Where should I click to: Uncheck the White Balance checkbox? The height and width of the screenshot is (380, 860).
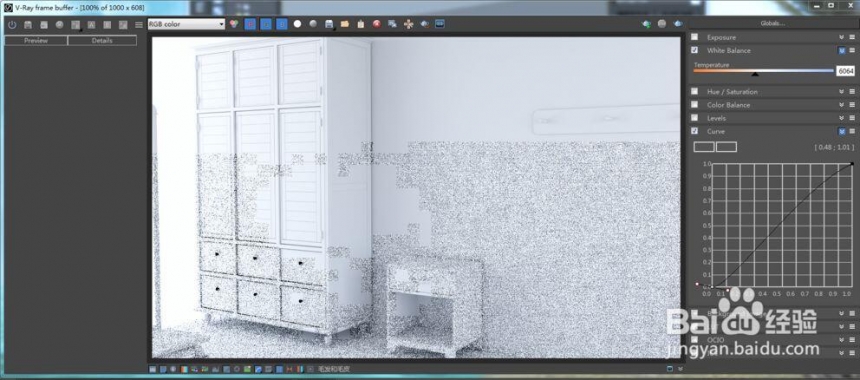[695, 50]
